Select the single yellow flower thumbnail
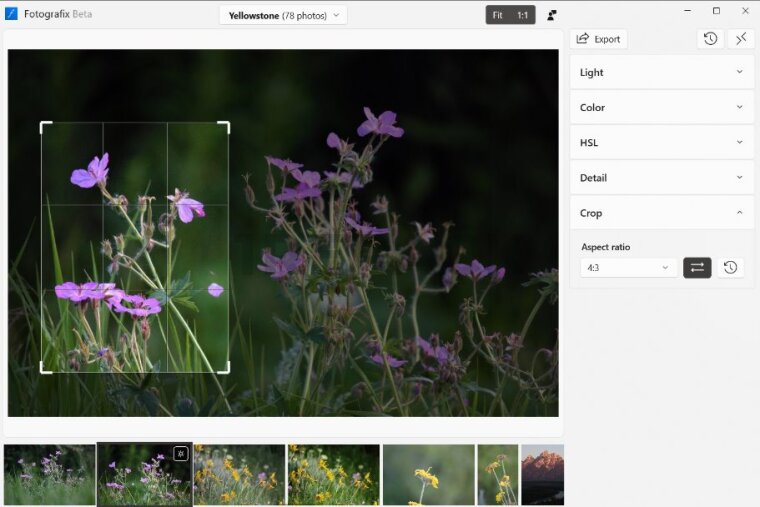This screenshot has height=507, width=760. point(428,474)
